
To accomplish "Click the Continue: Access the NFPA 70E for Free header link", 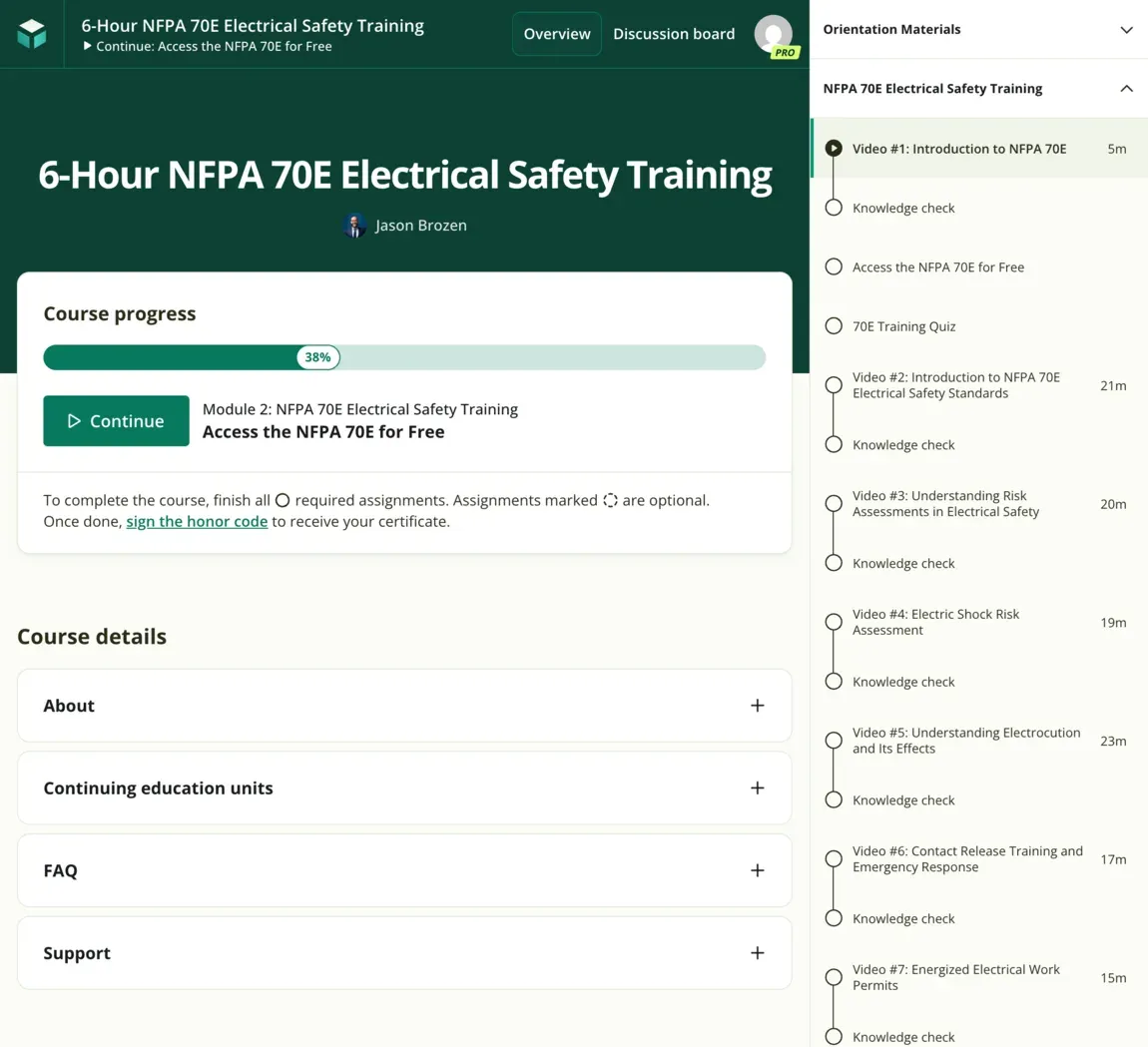I will click(x=208, y=46).
